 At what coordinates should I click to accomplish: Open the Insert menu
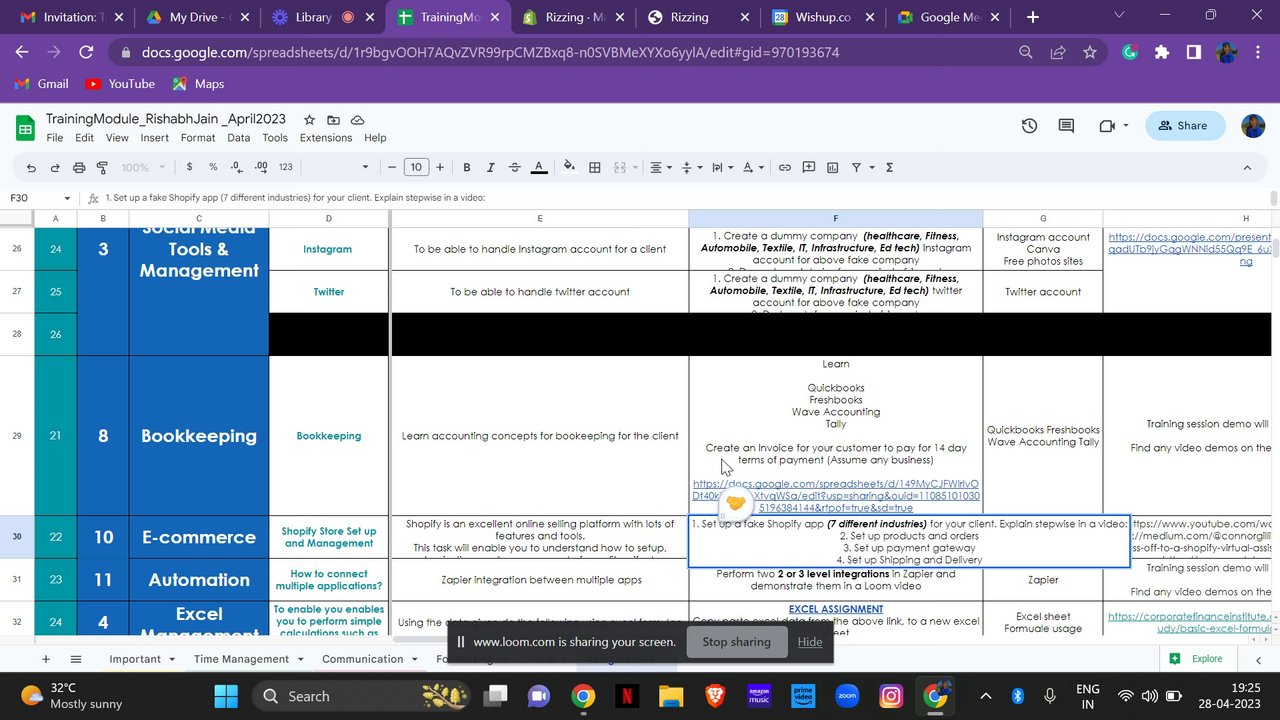point(154,138)
